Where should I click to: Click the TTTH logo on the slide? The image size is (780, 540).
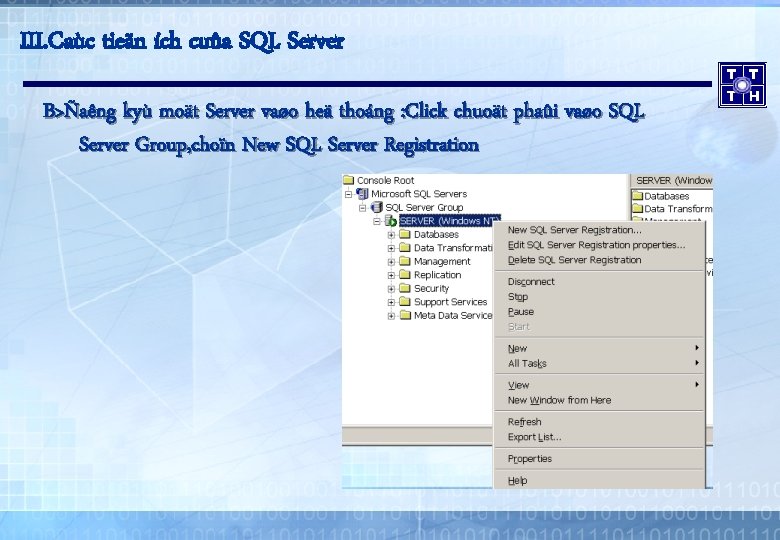[x=742, y=85]
